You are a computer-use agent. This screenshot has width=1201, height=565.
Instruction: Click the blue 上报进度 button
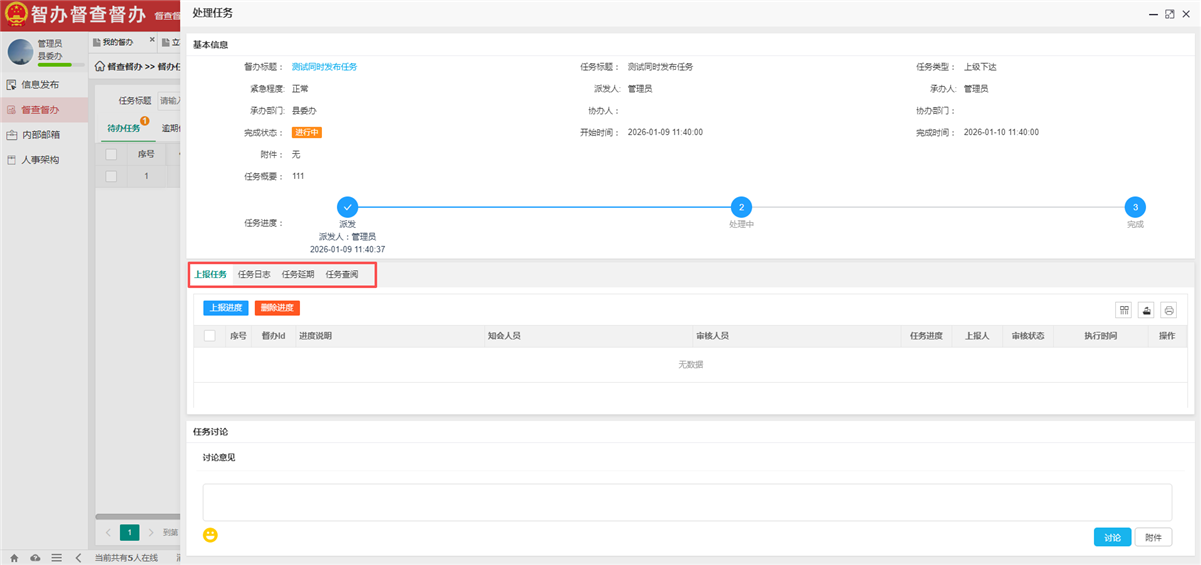coord(225,308)
